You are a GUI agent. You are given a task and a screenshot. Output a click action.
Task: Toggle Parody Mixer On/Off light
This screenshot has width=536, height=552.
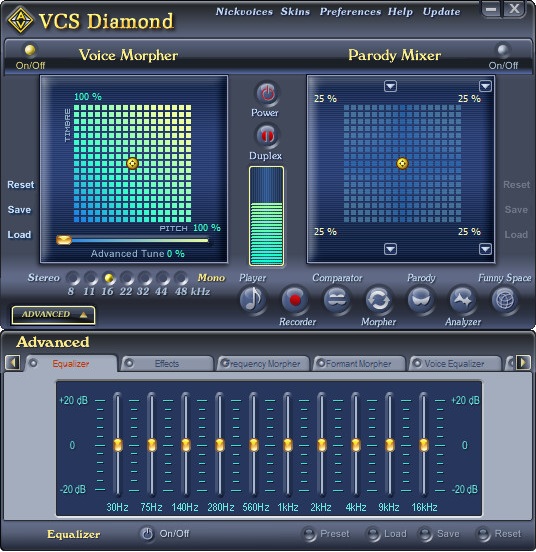[x=503, y=50]
